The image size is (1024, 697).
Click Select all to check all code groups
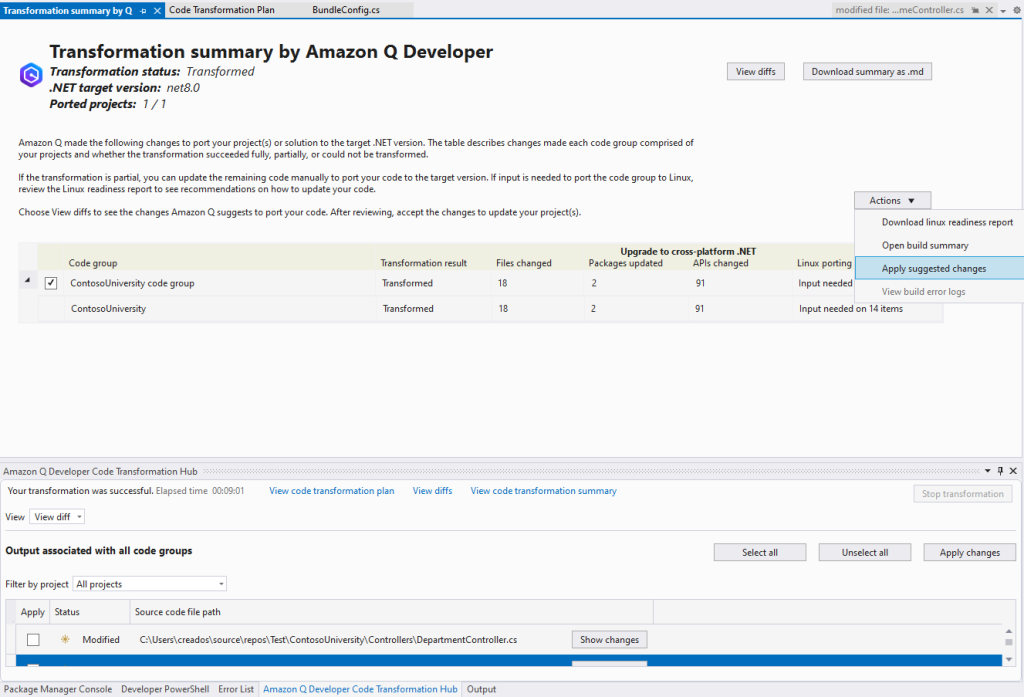[759, 551]
